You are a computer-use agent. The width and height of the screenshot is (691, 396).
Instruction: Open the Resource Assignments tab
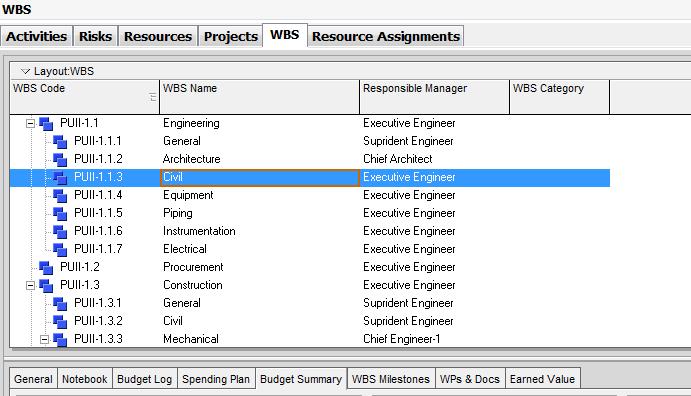pyautogui.click(x=386, y=36)
